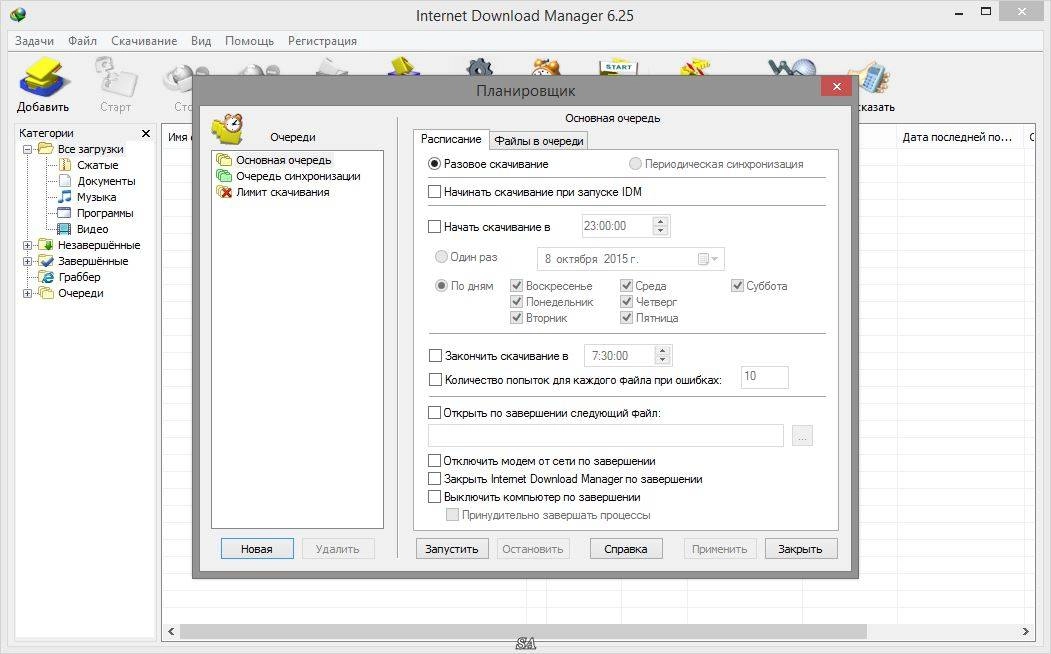Image resolution: width=1051 pixels, height=654 pixels.
Task: Click up arrow on 7:30:00 time spinner
Action: tap(662, 350)
